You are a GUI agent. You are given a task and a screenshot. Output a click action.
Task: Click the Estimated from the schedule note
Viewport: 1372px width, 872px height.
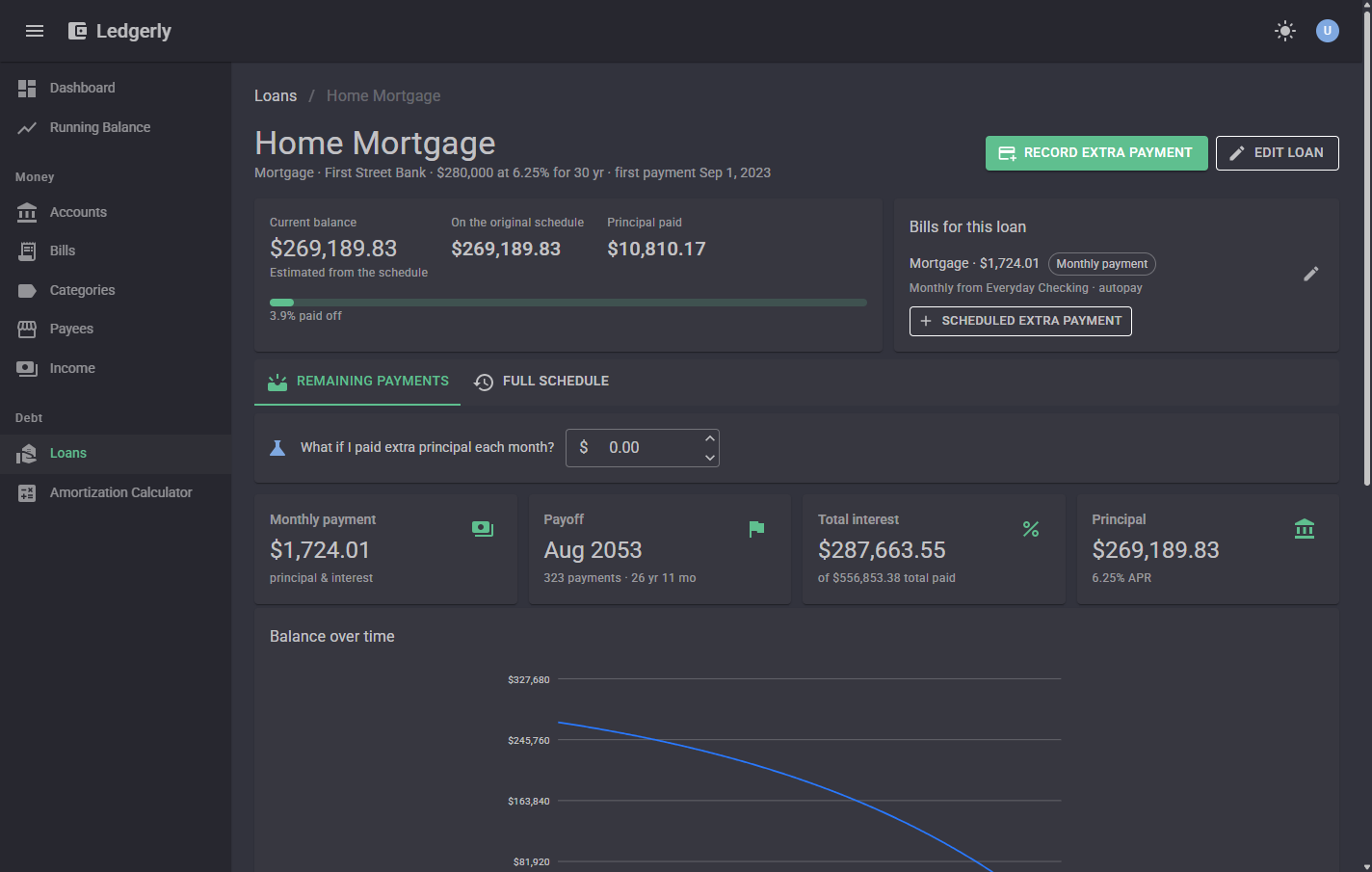click(349, 273)
